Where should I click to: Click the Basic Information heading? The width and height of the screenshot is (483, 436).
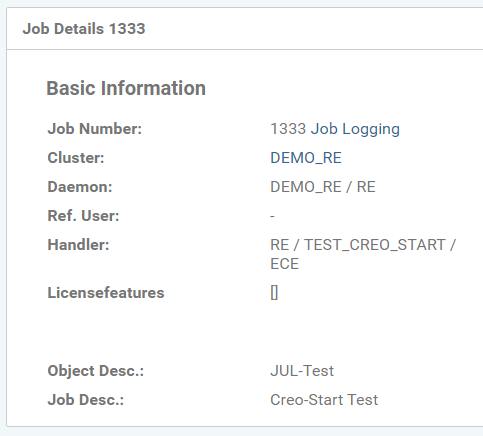point(126,88)
